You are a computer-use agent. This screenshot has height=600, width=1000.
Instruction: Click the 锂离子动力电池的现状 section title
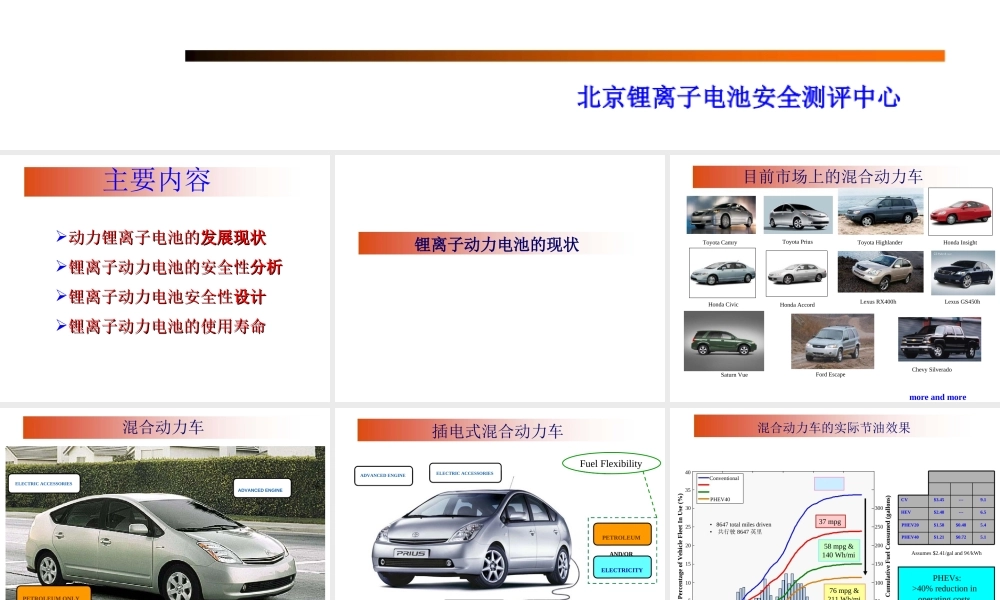[496, 244]
